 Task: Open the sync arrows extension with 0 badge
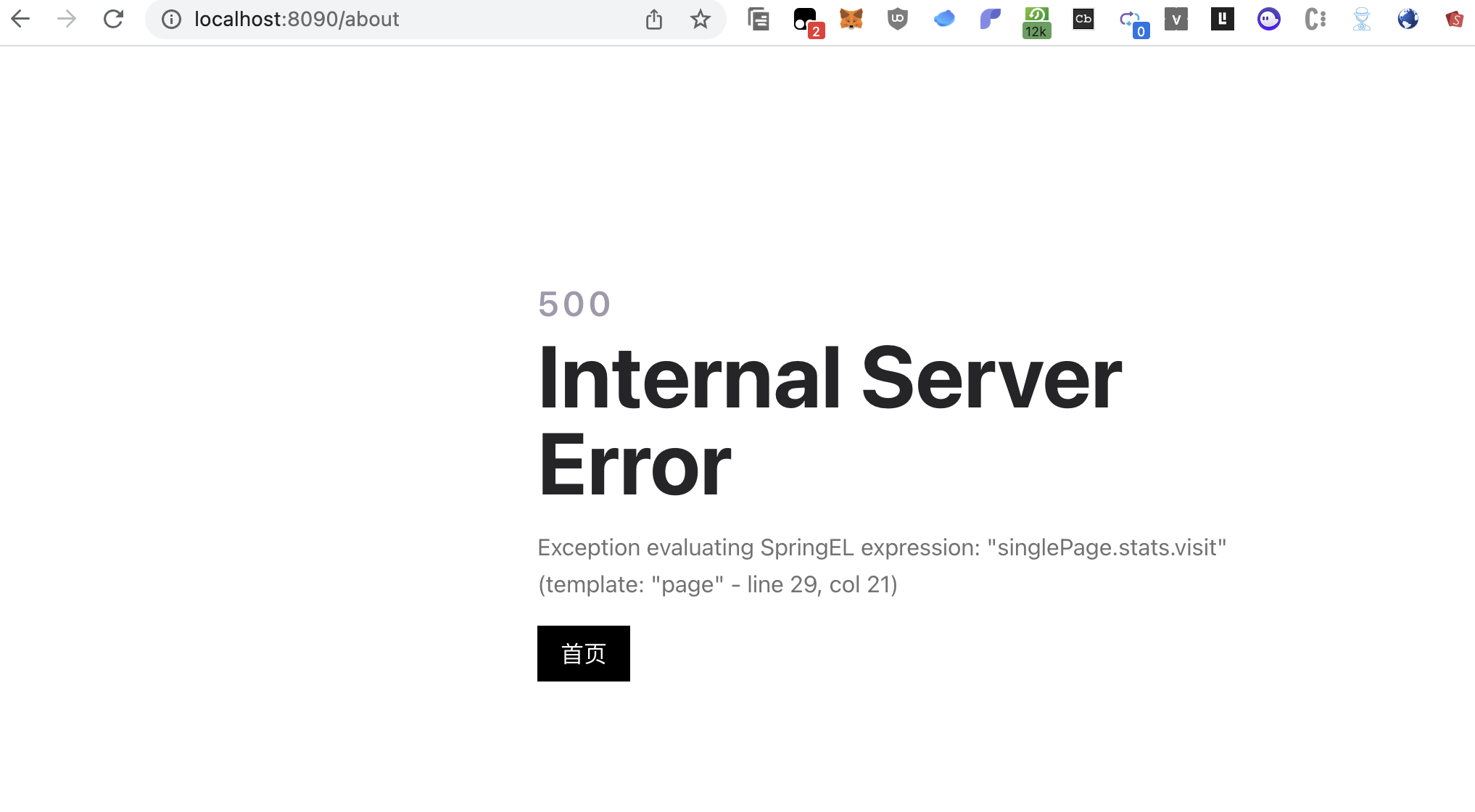(1131, 22)
